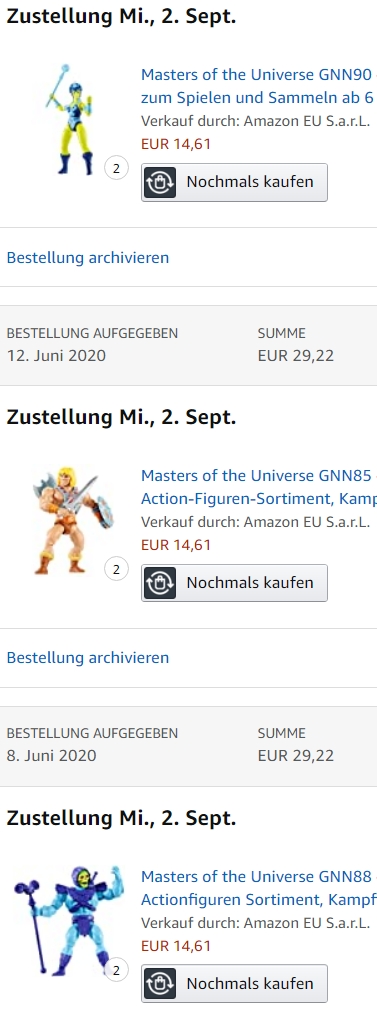The width and height of the screenshot is (377, 1016).
Task: Select the quantity badge on the He-Man figure image
Action: pyautogui.click(x=116, y=569)
